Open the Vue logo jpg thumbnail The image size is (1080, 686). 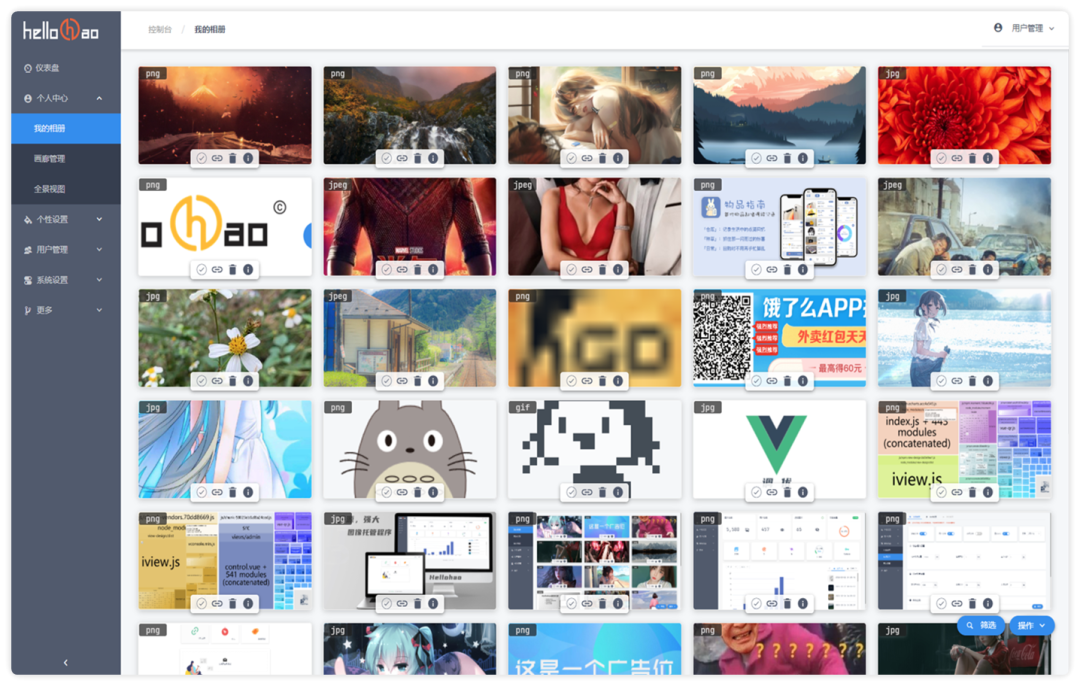pos(779,449)
